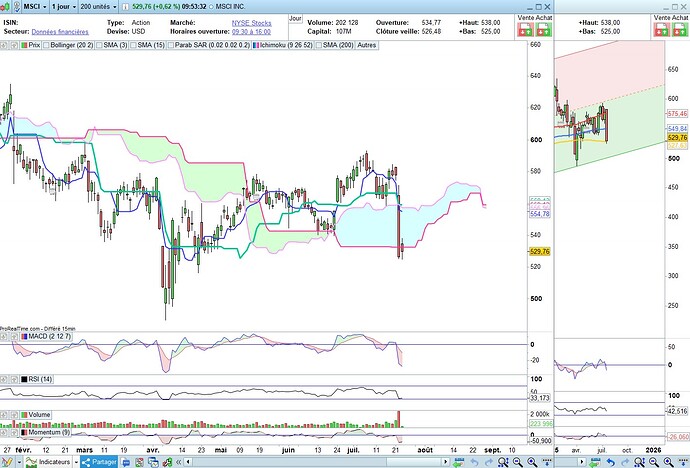Screen dimensions: 690x468
Task: Click the zoom in magnifier in main chart
Action: click(532, 462)
